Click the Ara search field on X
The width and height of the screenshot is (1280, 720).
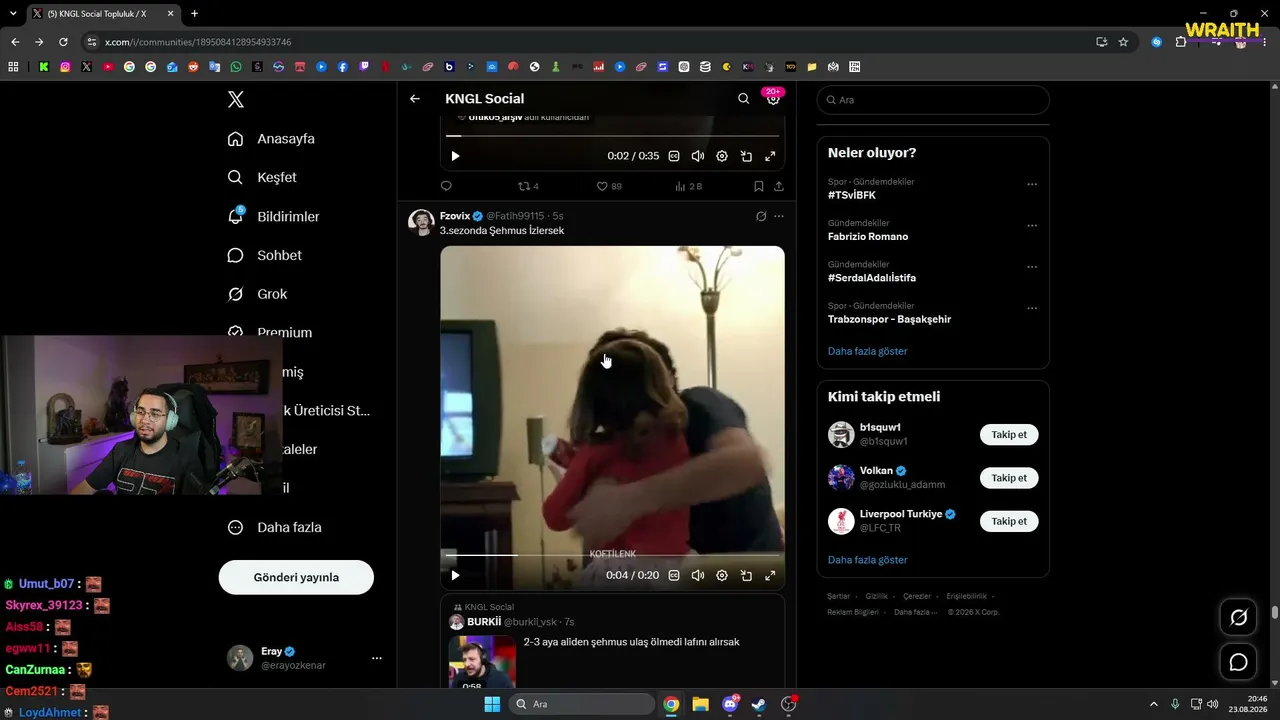click(x=933, y=100)
